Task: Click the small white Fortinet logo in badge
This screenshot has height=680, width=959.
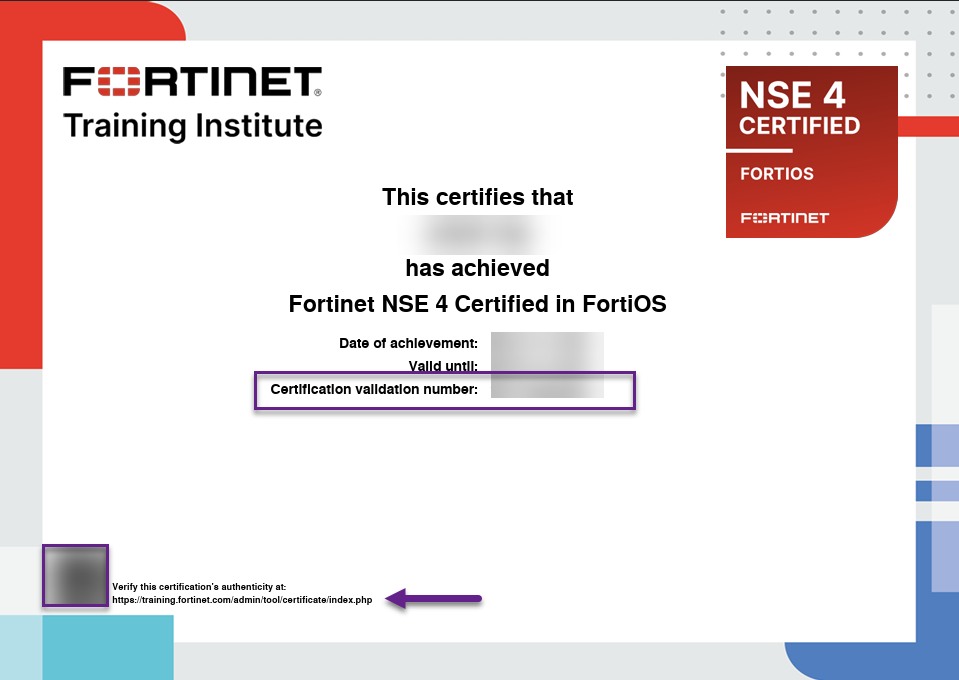Action: pyautogui.click(x=785, y=218)
